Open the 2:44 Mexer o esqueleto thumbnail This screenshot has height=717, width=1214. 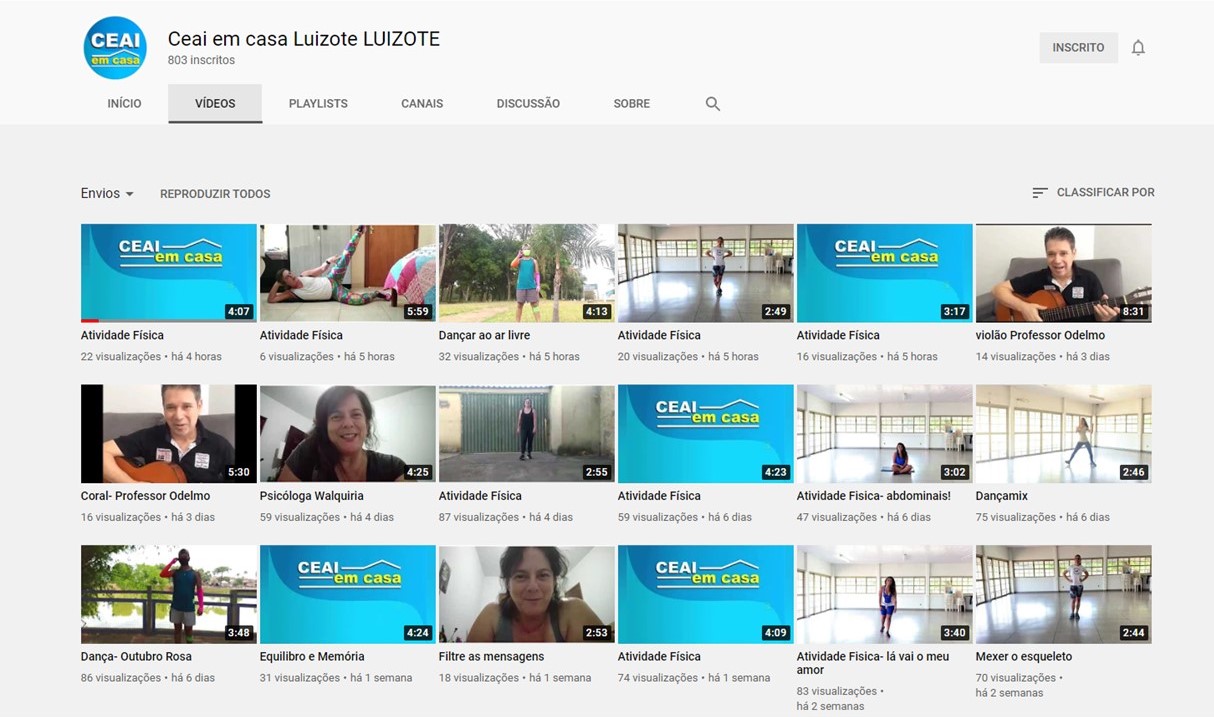point(1064,594)
